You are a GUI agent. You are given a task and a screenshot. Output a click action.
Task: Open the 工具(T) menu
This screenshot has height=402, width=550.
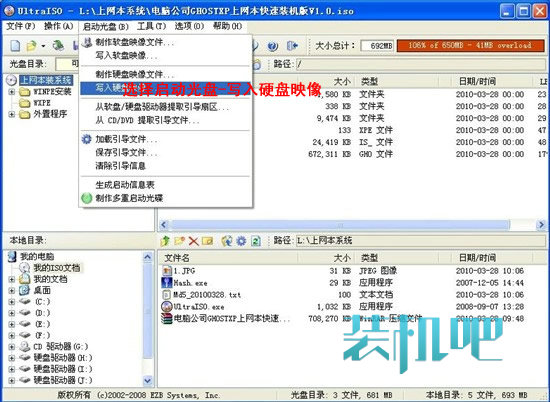click(151, 26)
